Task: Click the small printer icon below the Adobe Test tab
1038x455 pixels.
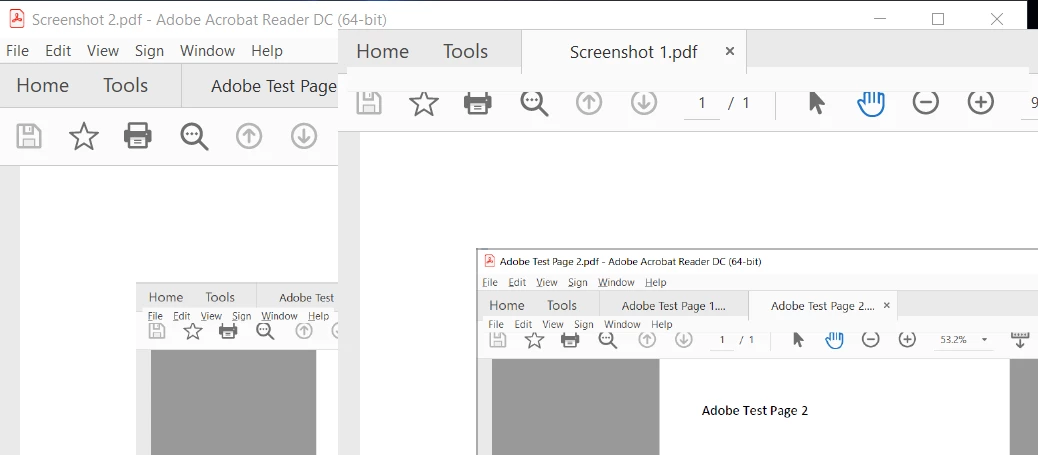Action: tap(228, 331)
